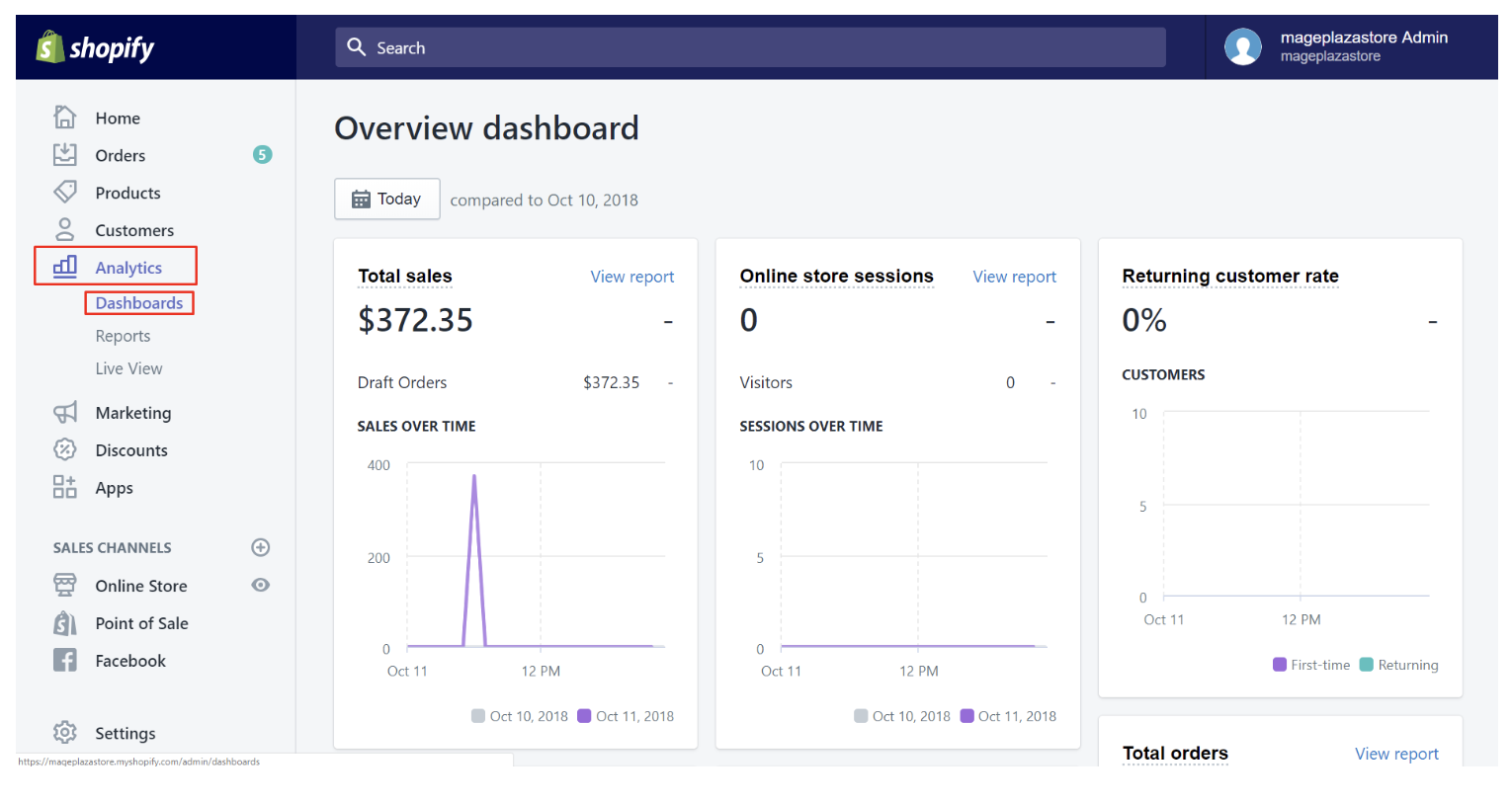1512x804 pixels.
Task: Open Customers from the sidebar icon
Action: [64, 229]
